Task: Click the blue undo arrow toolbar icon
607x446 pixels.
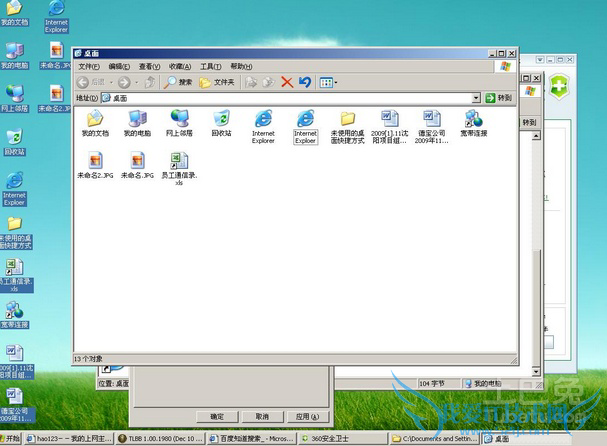Action: tap(305, 82)
